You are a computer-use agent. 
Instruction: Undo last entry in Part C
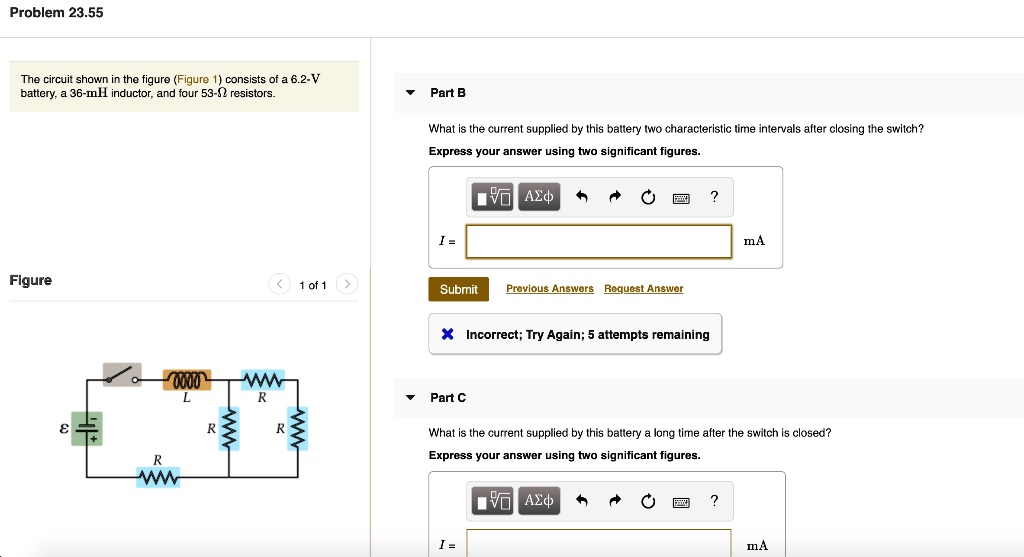tap(582, 501)
